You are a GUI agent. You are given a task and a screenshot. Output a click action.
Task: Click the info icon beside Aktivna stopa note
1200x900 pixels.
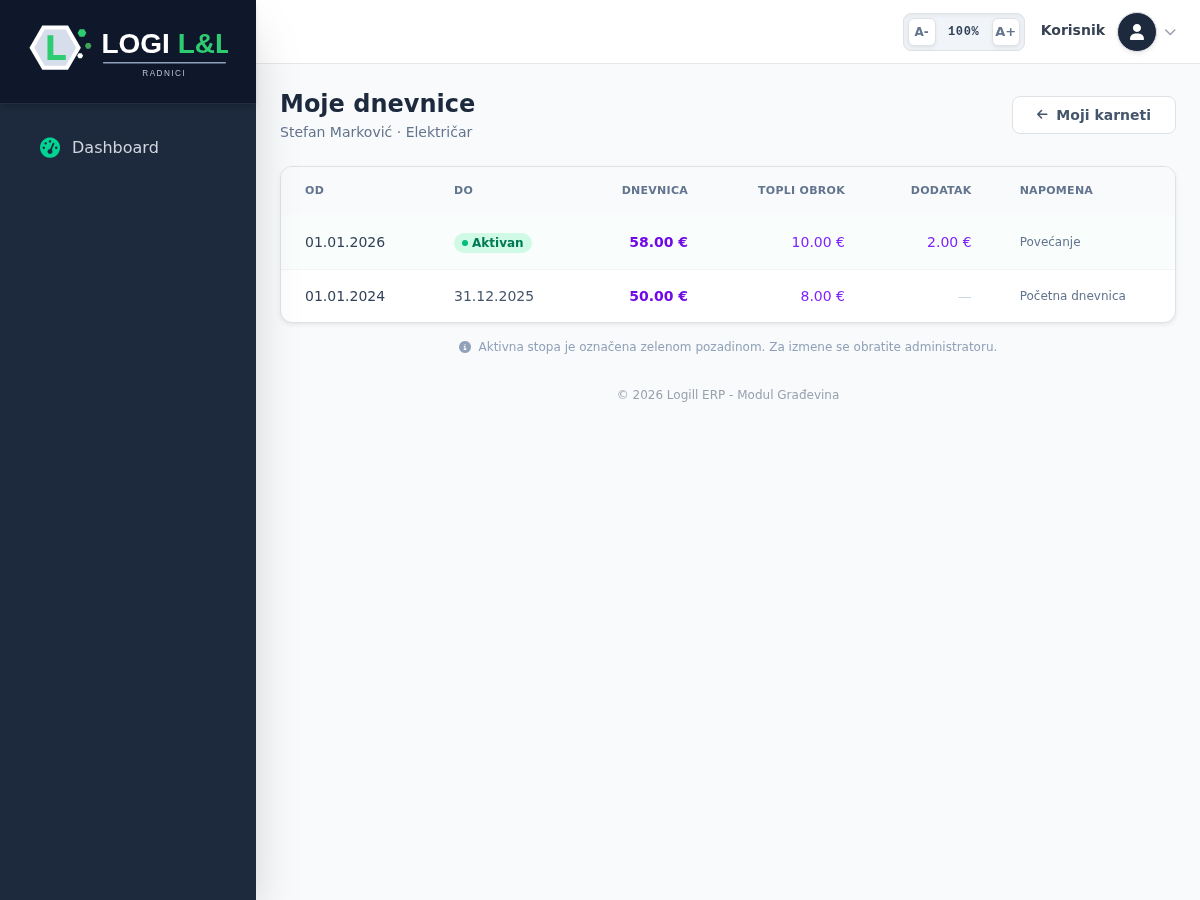465,347
